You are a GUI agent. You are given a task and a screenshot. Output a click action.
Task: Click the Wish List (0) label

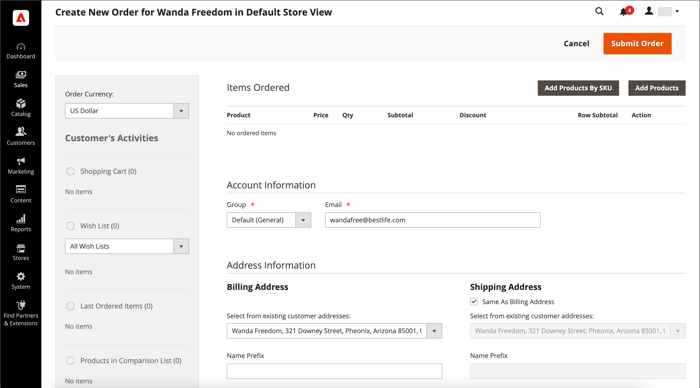[100, 226]
